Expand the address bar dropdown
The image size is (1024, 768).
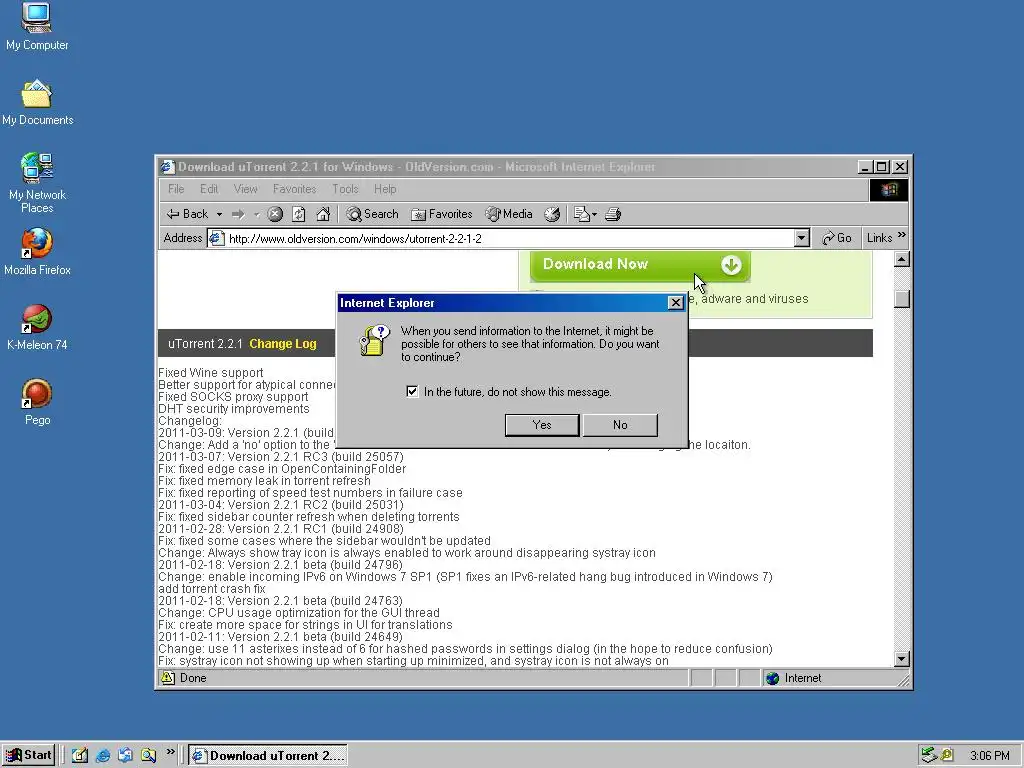(x=802, y=238)
